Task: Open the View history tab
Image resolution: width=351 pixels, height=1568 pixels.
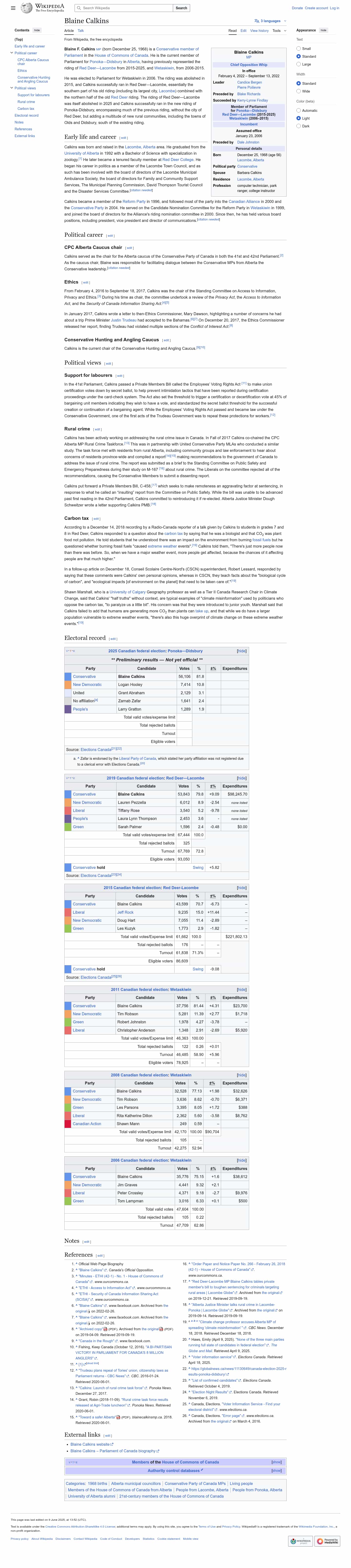Action: pyautogui.click(x=259, y=30)
